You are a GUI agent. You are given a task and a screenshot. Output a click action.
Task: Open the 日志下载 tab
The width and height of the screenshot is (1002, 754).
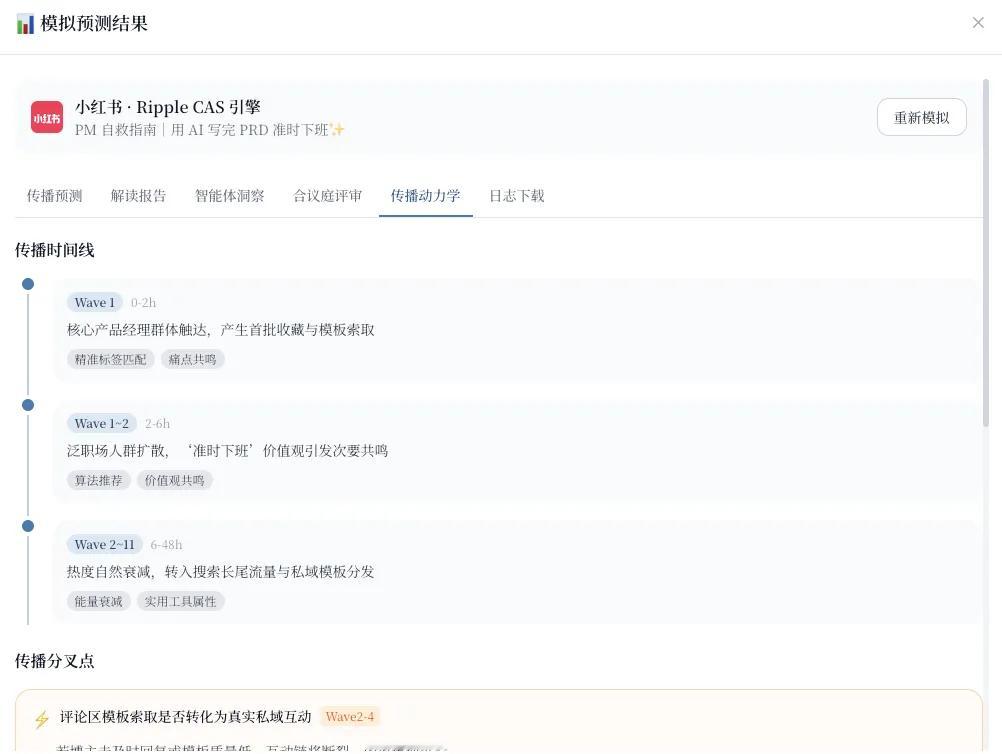click(517, 196)
